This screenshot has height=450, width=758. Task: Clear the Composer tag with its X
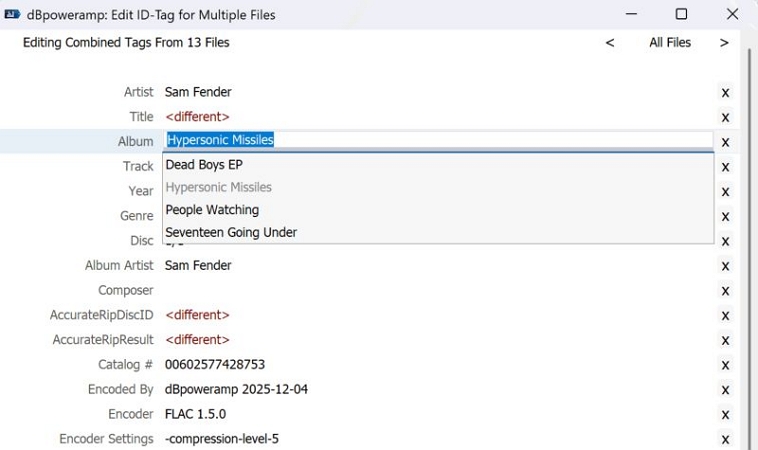(725, 291)
